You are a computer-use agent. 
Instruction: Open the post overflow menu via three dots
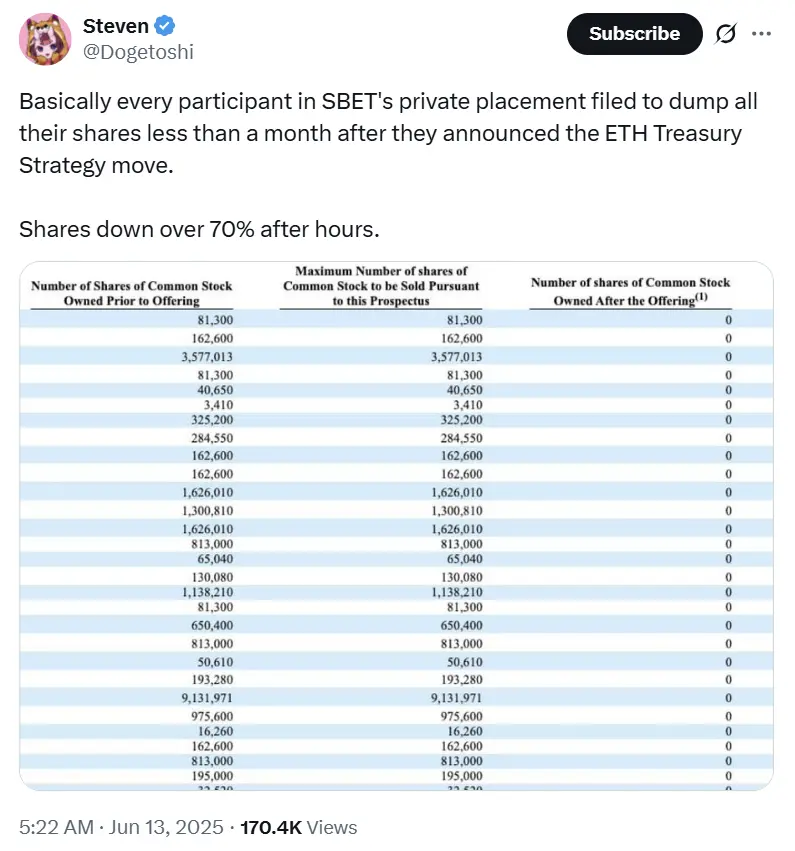pyautogui.click(x=762, y=33)
